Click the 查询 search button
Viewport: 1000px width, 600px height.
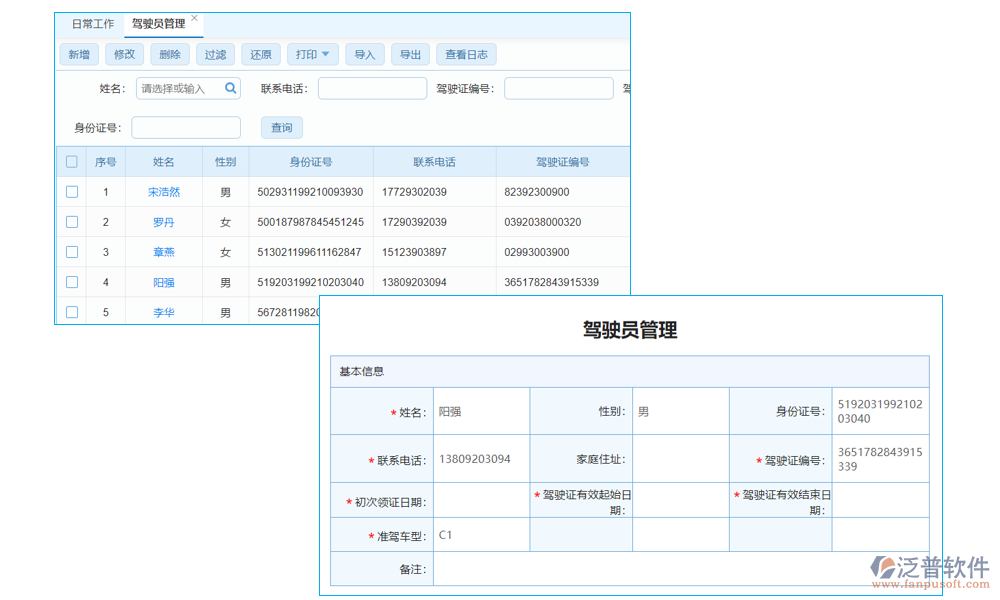click(281, 127)
